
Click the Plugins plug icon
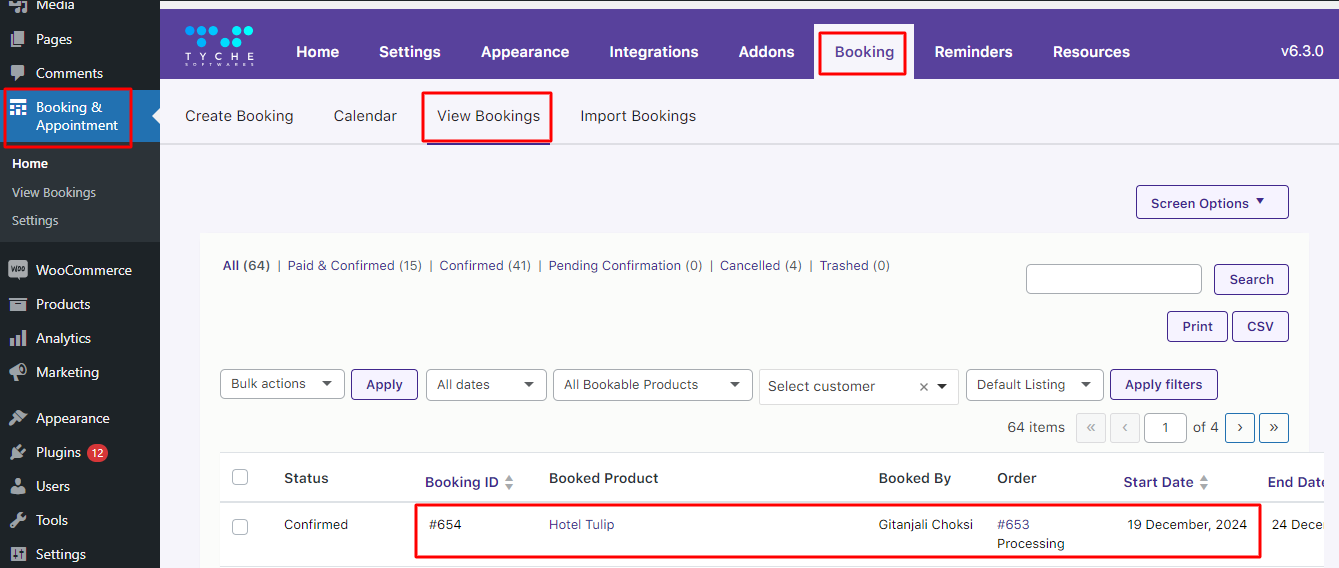click(x=18, y=452)
